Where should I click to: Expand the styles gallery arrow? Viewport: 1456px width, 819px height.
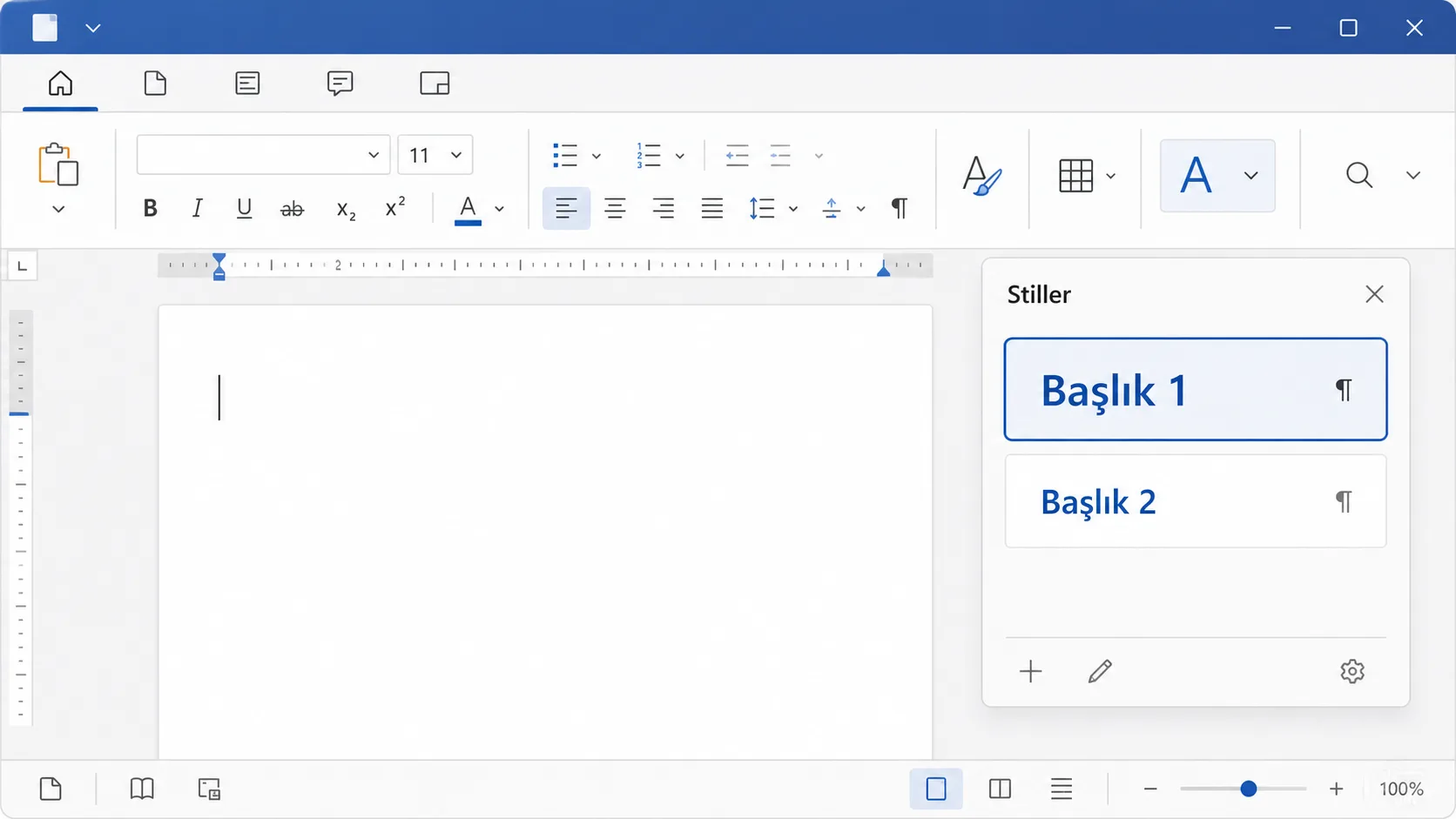pos(1251,176)
